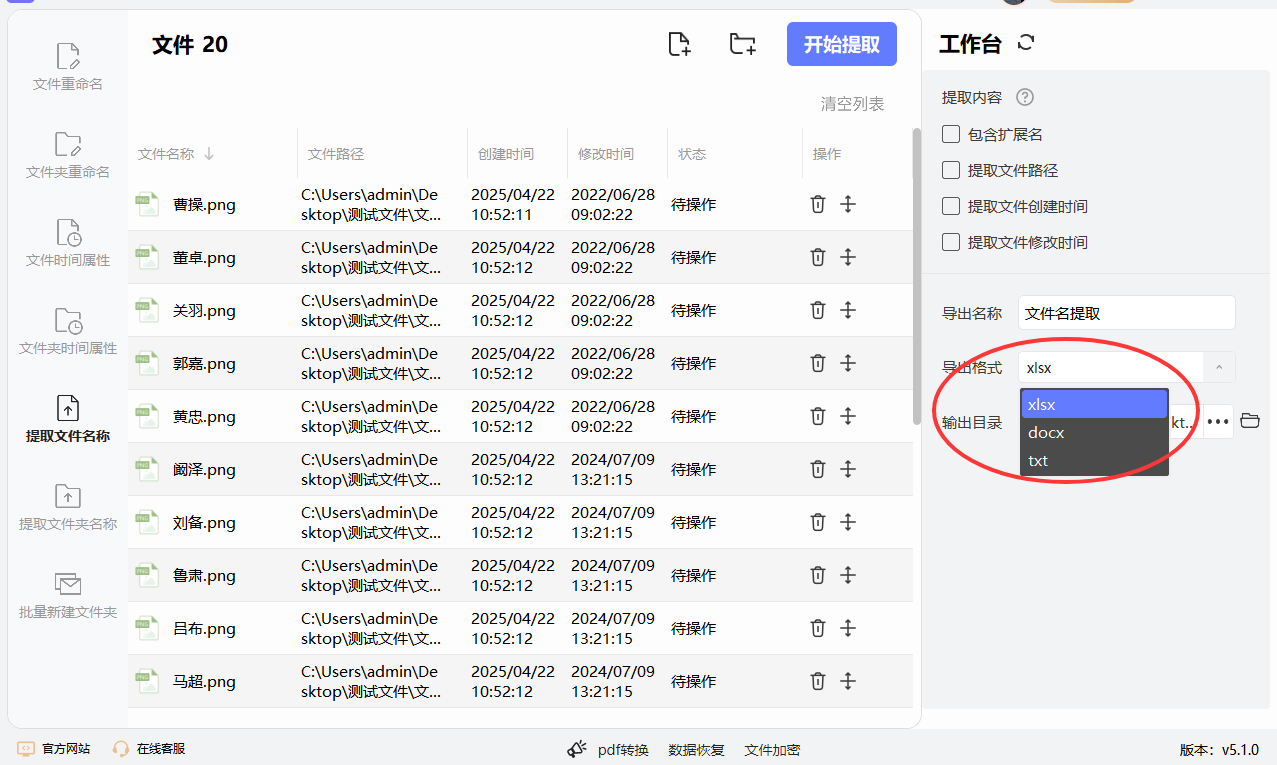Delete the 黄忠.png row

[817, 416]
